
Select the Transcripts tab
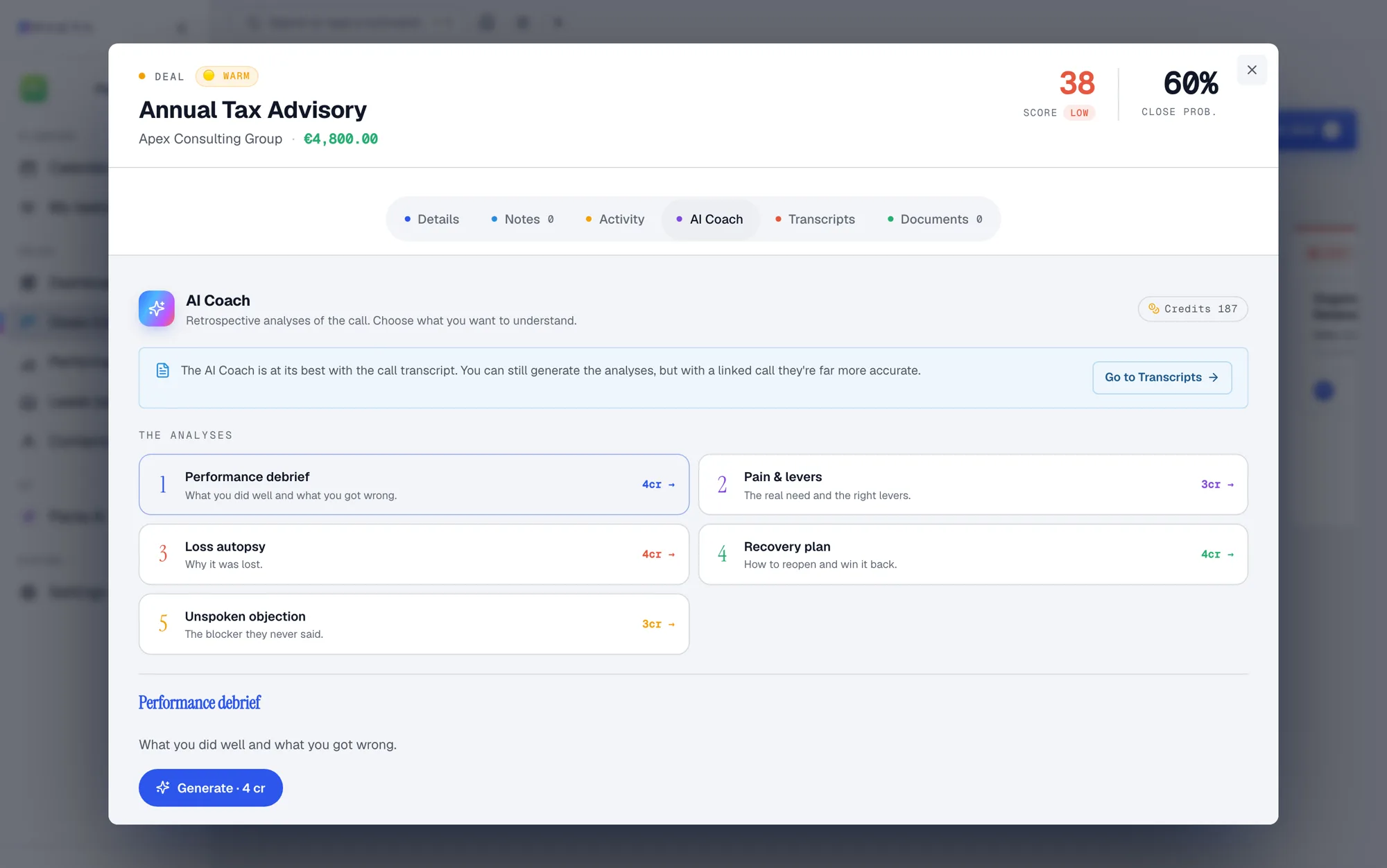pyautogui.click(x=815, y=219)
